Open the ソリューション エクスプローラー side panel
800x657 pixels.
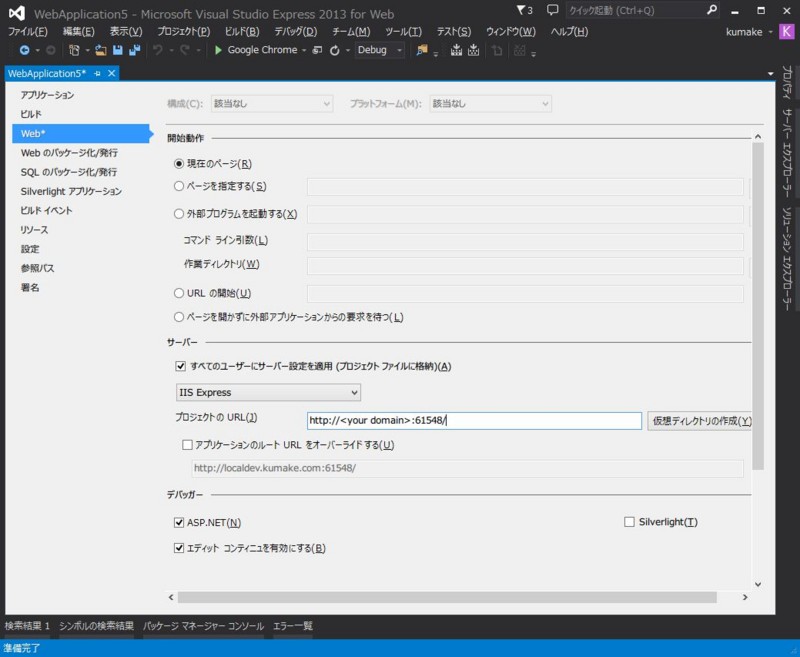tap(787, 259)
